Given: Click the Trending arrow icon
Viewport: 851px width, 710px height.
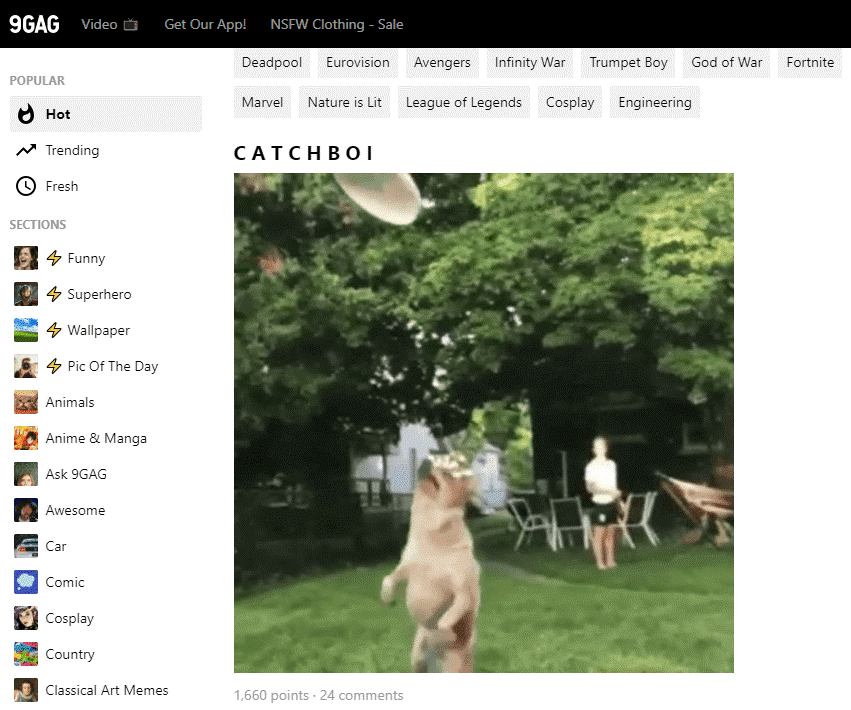Looking at the screenshot, I should click(x=26, y=150).
